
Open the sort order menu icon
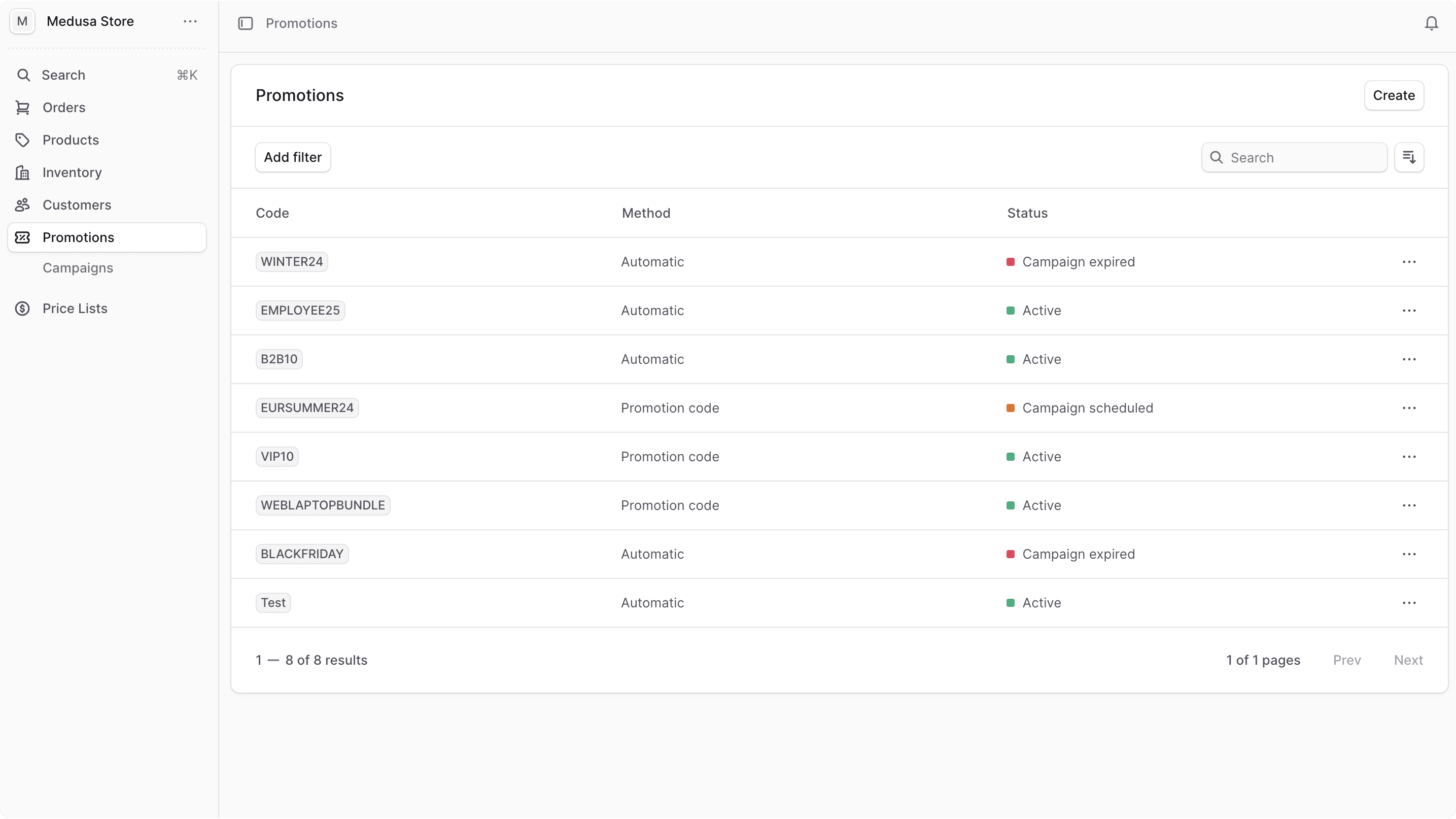tap(1408, 157)
